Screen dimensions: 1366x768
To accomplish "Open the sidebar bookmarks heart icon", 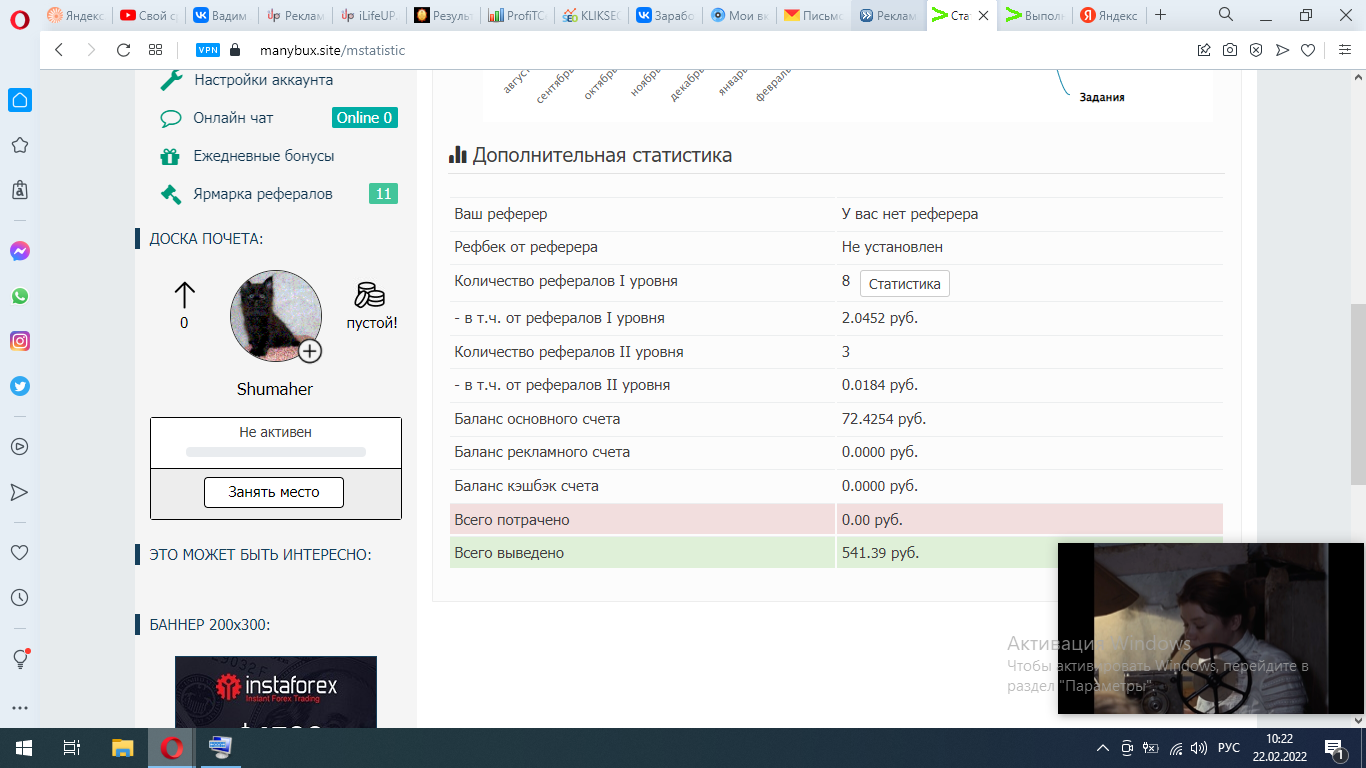I will [x=19, y=552].
